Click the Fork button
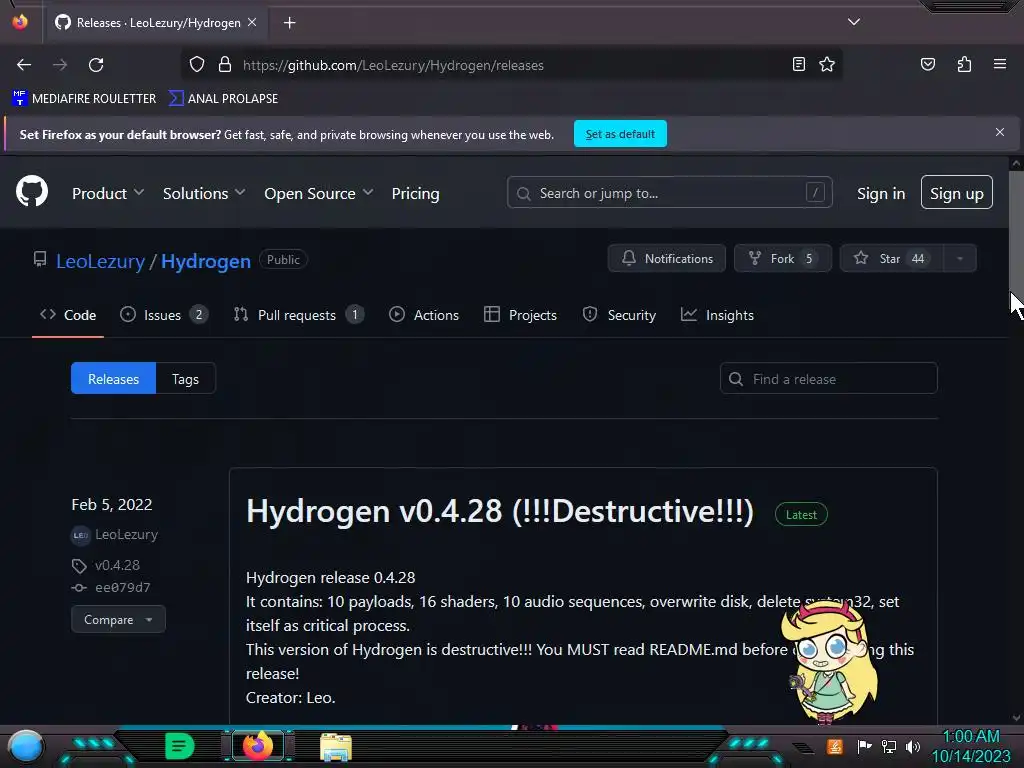 (783, 259)
